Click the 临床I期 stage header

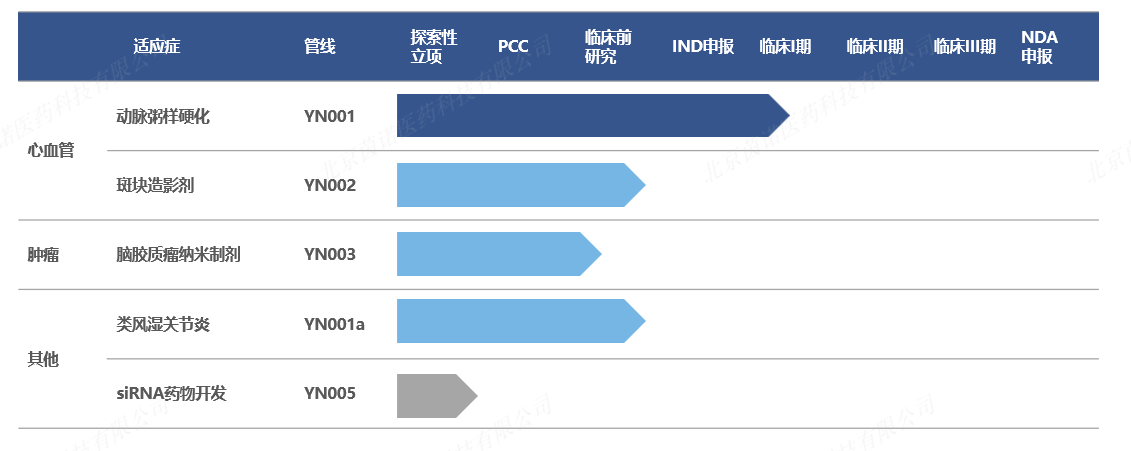(785, 47)
